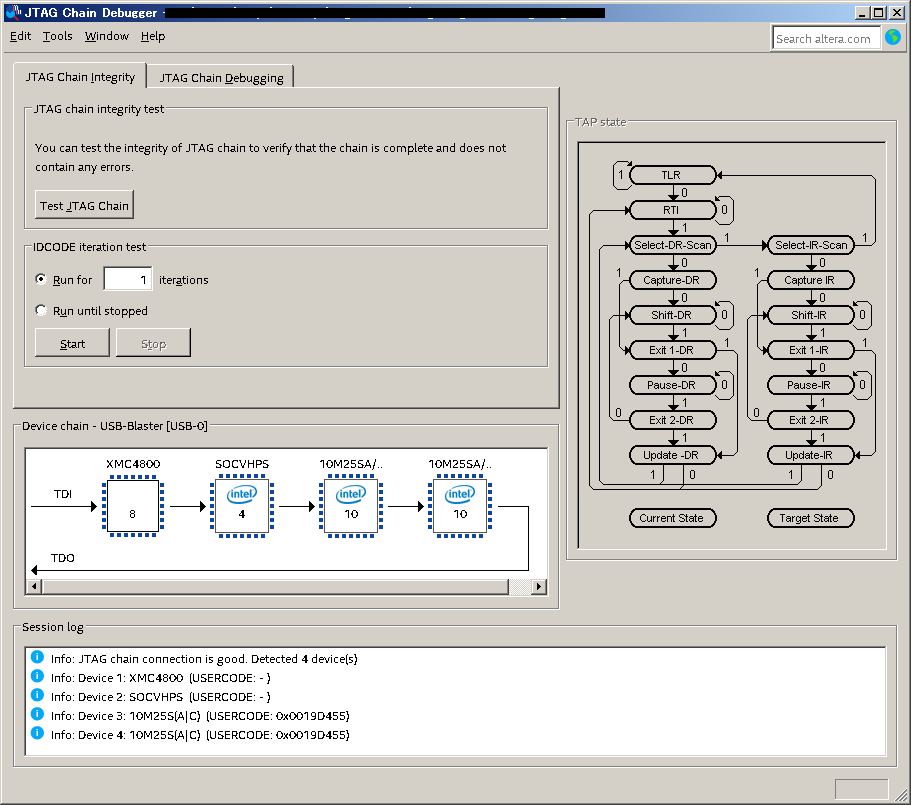Screen dimensions: 911x805
Task: Click the Update-IR state node
Action: pos(811,455)
